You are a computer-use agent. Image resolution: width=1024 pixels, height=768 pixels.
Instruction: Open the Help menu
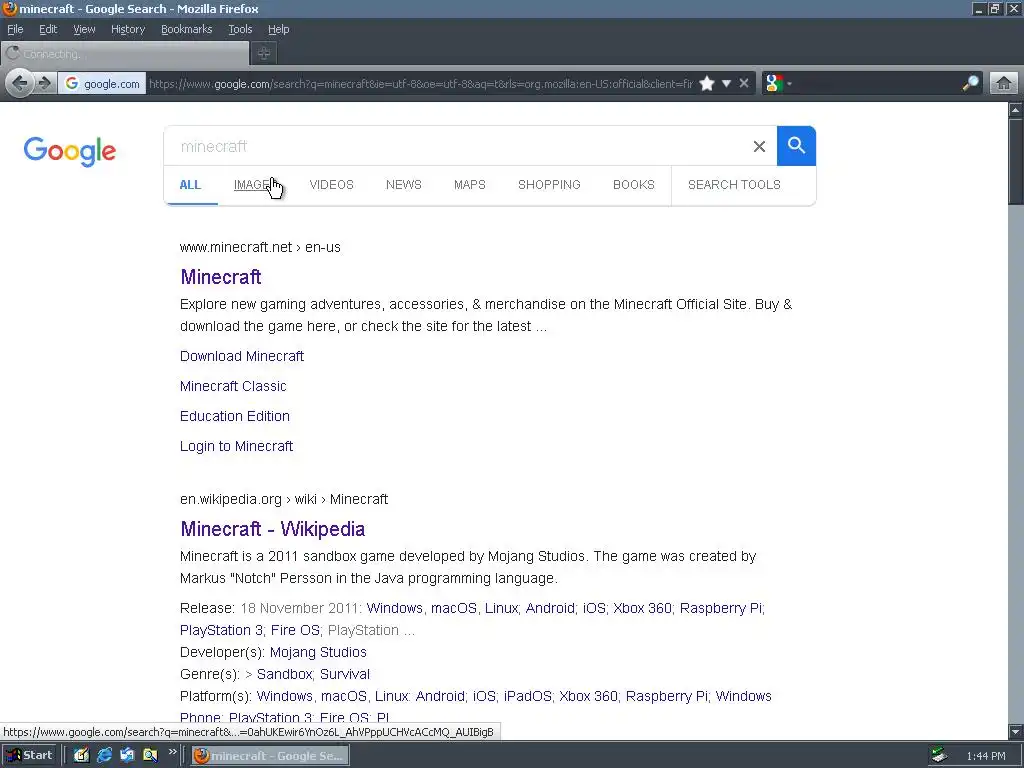[278, 29]
